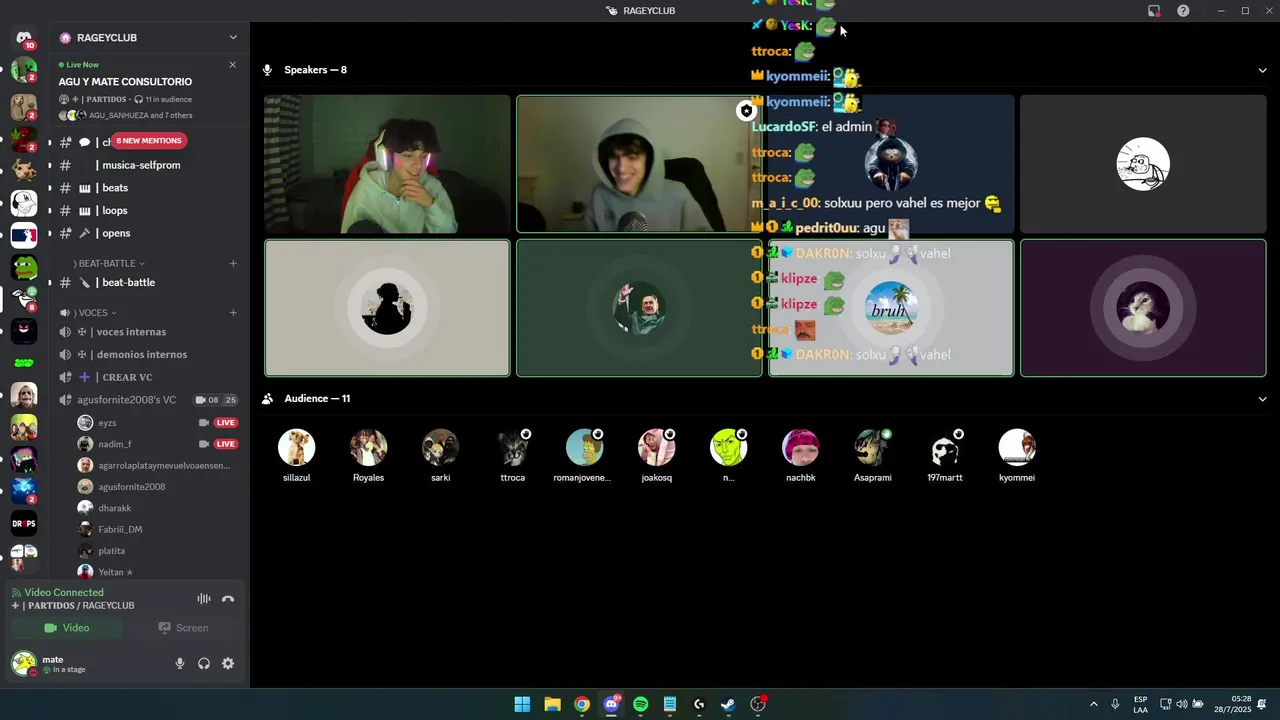Click the voice noise suppression waveform icon
This screenshot has height=720, width=1280.
tap(204, 599)
